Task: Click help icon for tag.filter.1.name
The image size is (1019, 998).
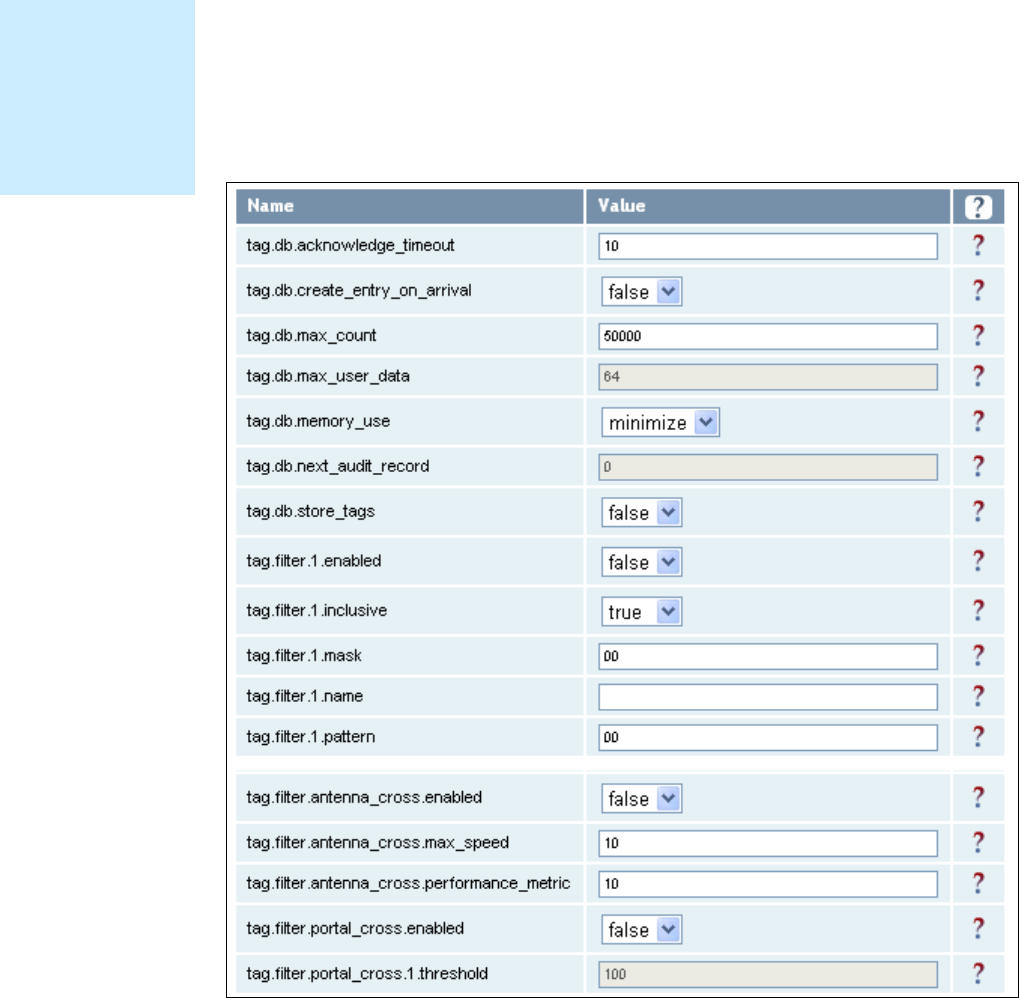Action: (x=978, y=697)
